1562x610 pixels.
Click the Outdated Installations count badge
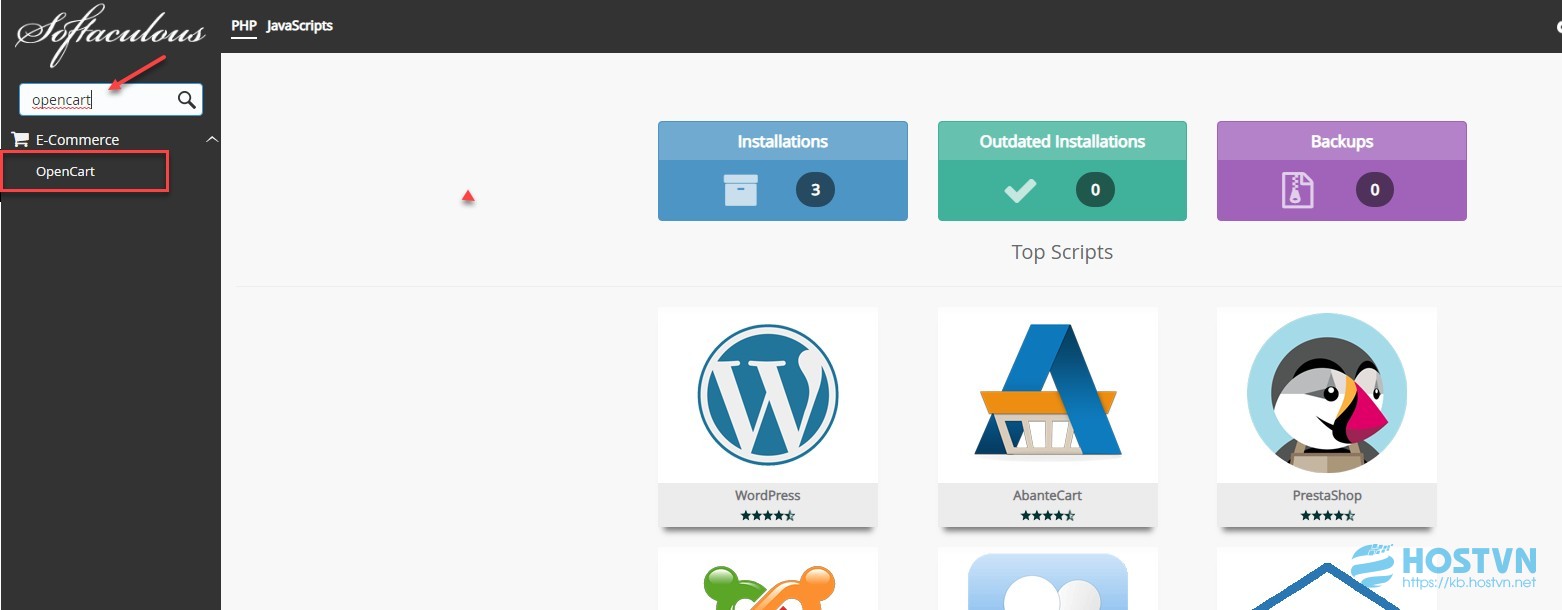pos(1095,190)
